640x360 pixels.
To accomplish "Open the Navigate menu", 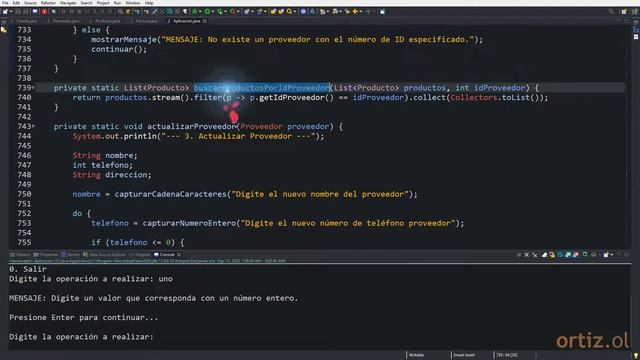I will (68, 3).
